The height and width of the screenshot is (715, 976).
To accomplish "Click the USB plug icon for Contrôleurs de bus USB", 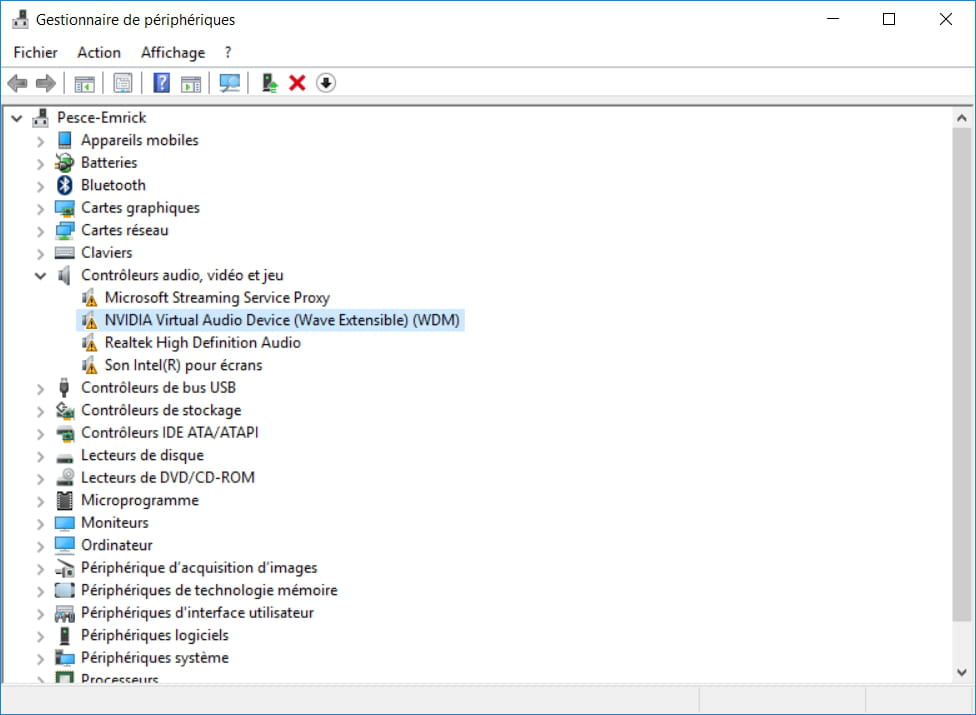I will (x=64, y=388).
